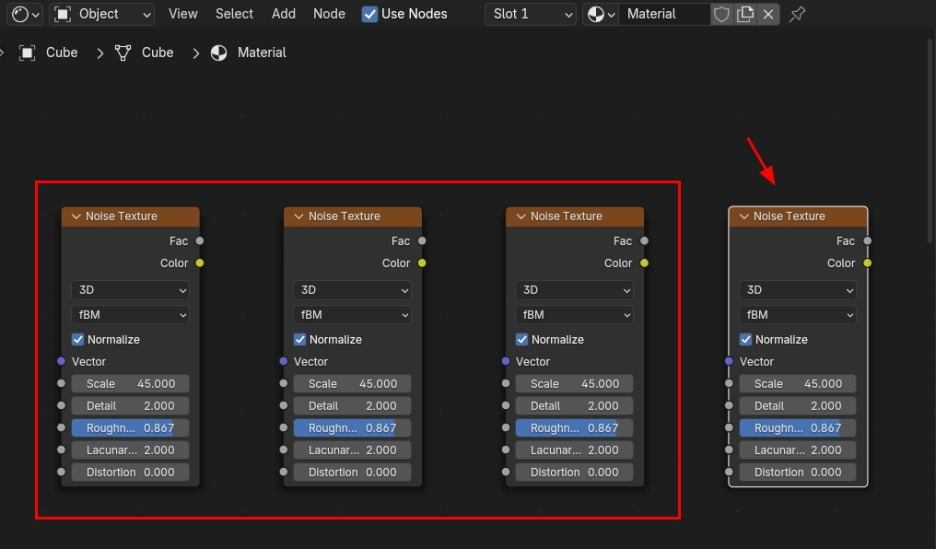Toggle Normalize on the second node
Image resolution: width=936 pixels, height=549 pixels.
pyautogui.click(x=300, y=340)
